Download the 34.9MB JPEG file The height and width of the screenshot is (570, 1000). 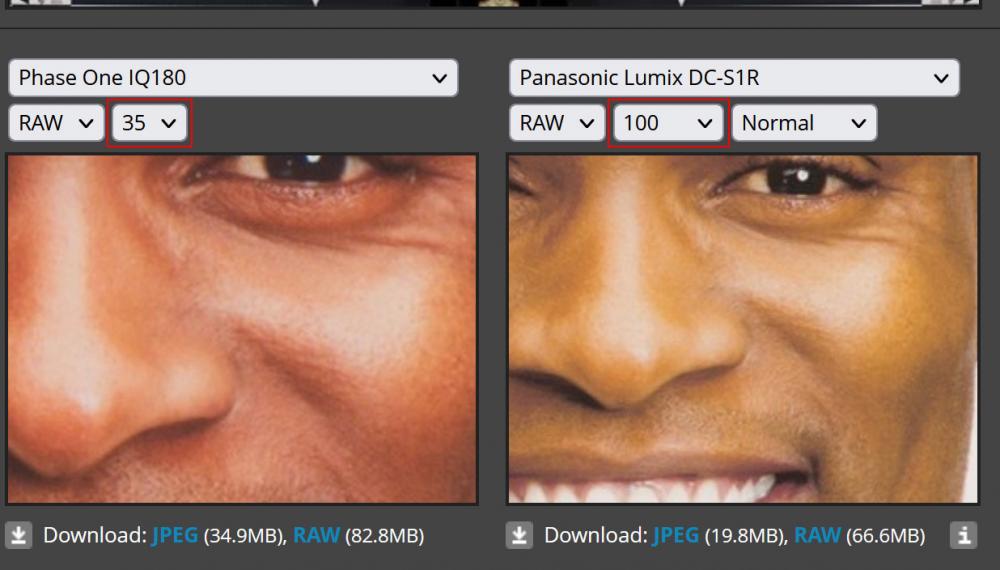pyautogui.click(x=175, y=535)
